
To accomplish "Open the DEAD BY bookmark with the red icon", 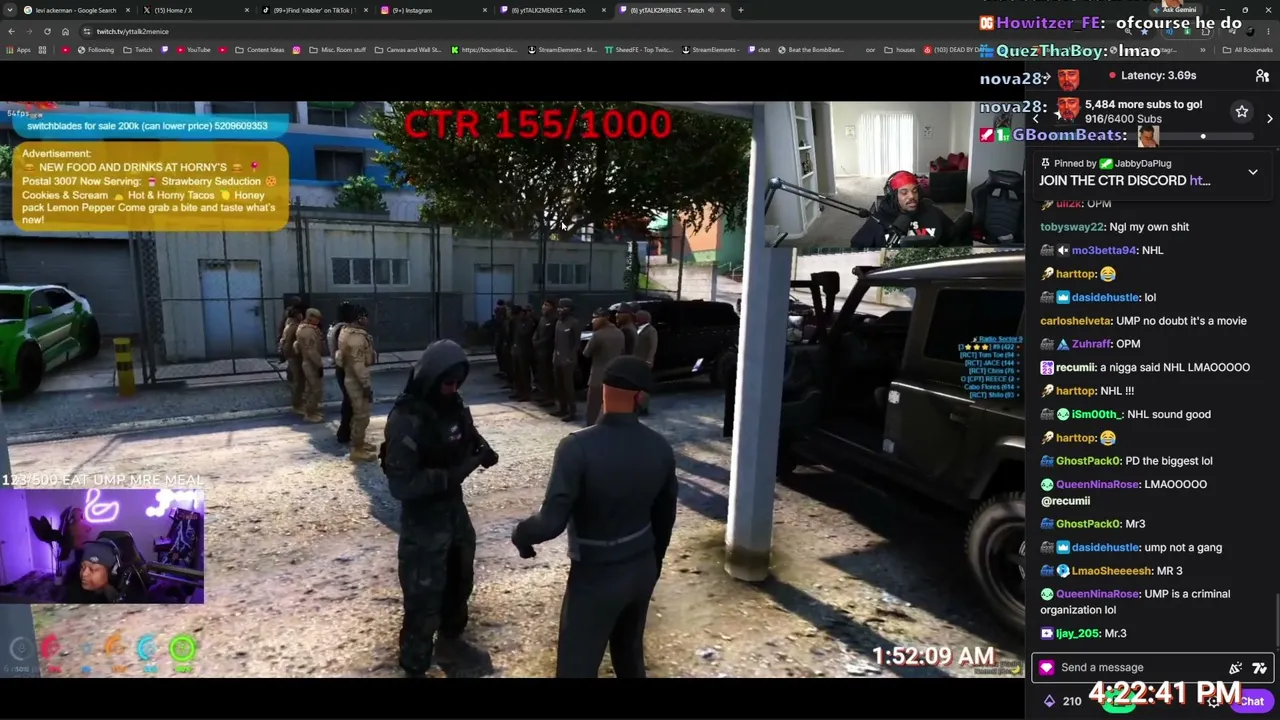I will click(955, 50).
